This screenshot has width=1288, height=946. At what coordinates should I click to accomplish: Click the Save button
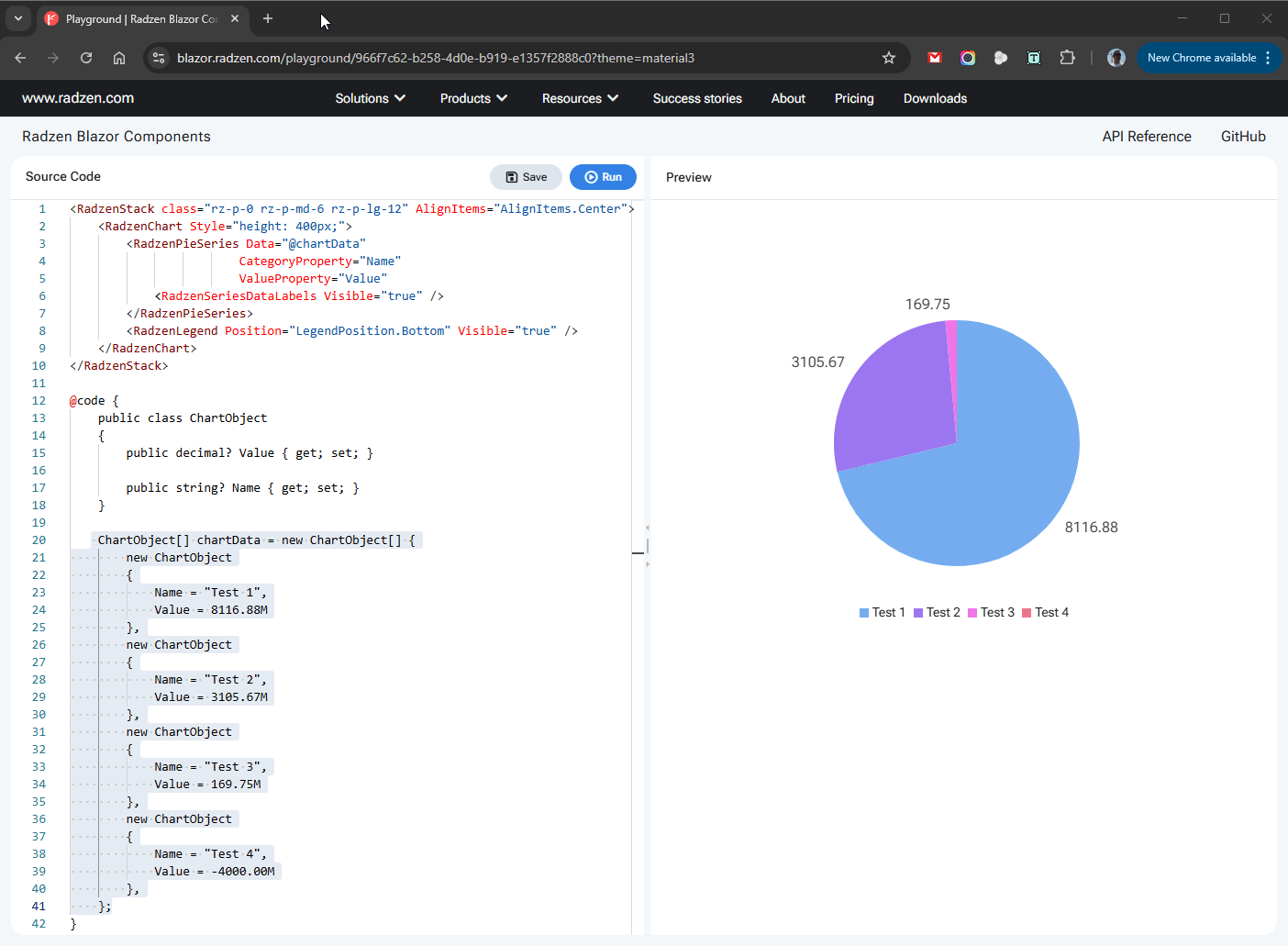point(526,177)
